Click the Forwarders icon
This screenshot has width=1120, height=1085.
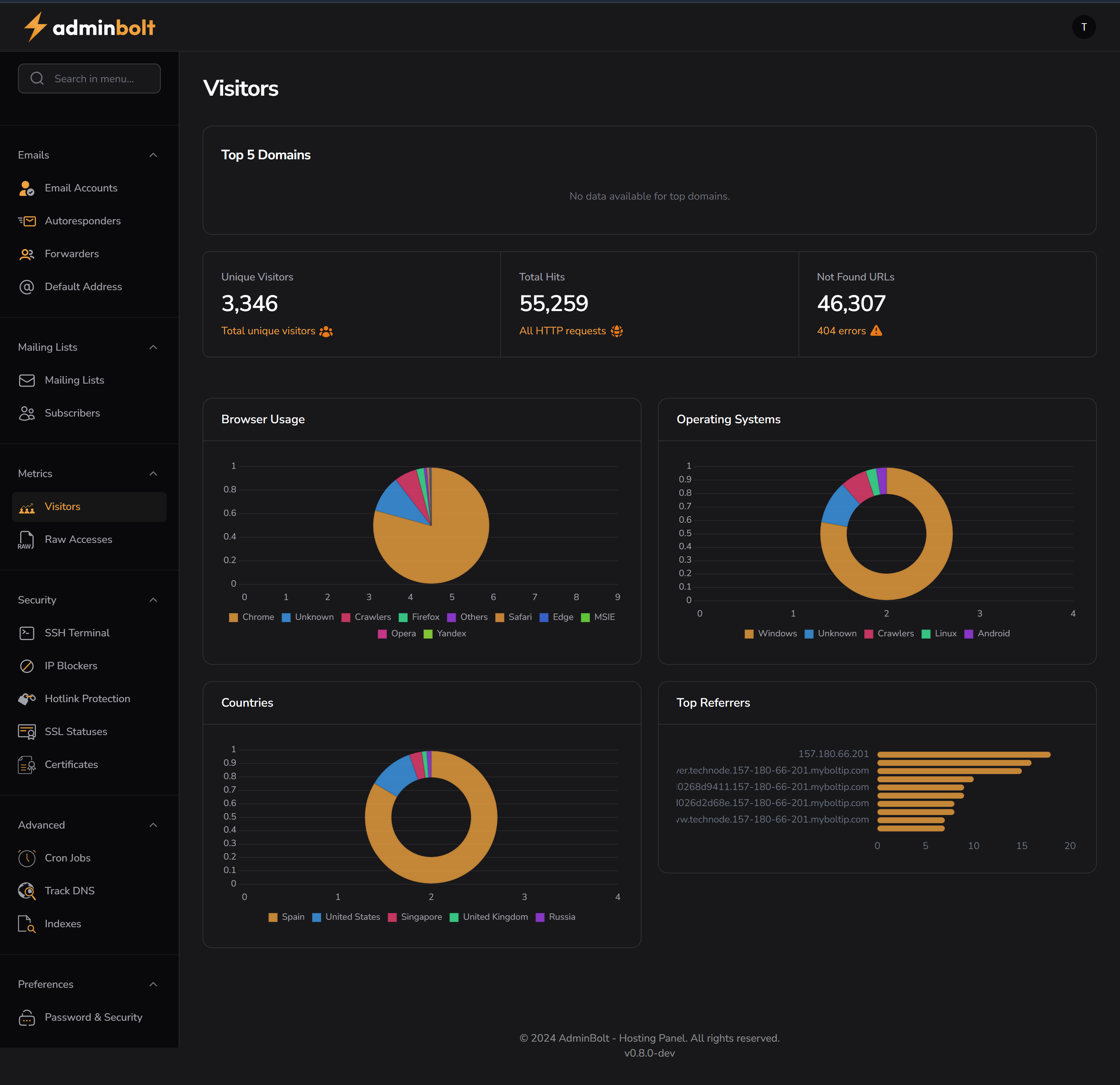(x=27, y=254)
